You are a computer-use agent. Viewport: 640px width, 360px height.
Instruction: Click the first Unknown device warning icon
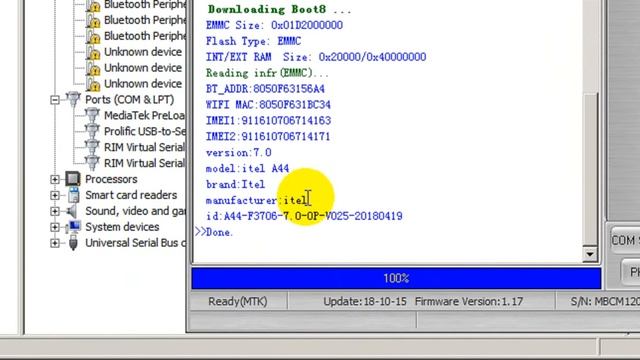(93, 53)
